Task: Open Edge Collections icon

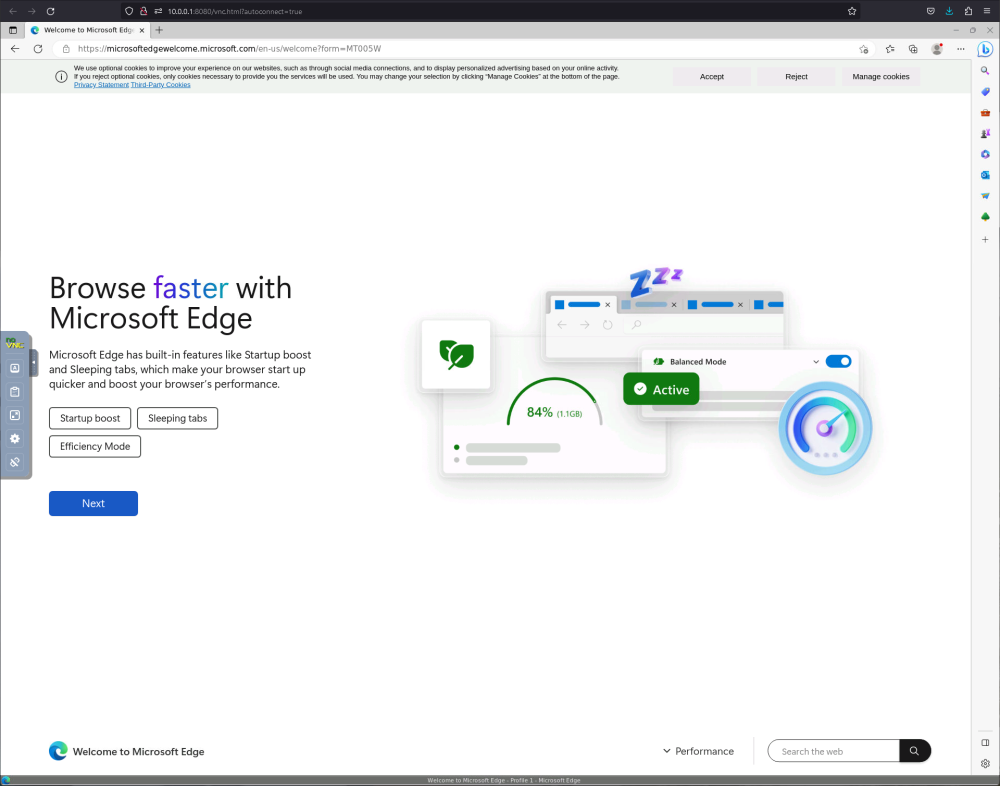Action: (913, 49)
